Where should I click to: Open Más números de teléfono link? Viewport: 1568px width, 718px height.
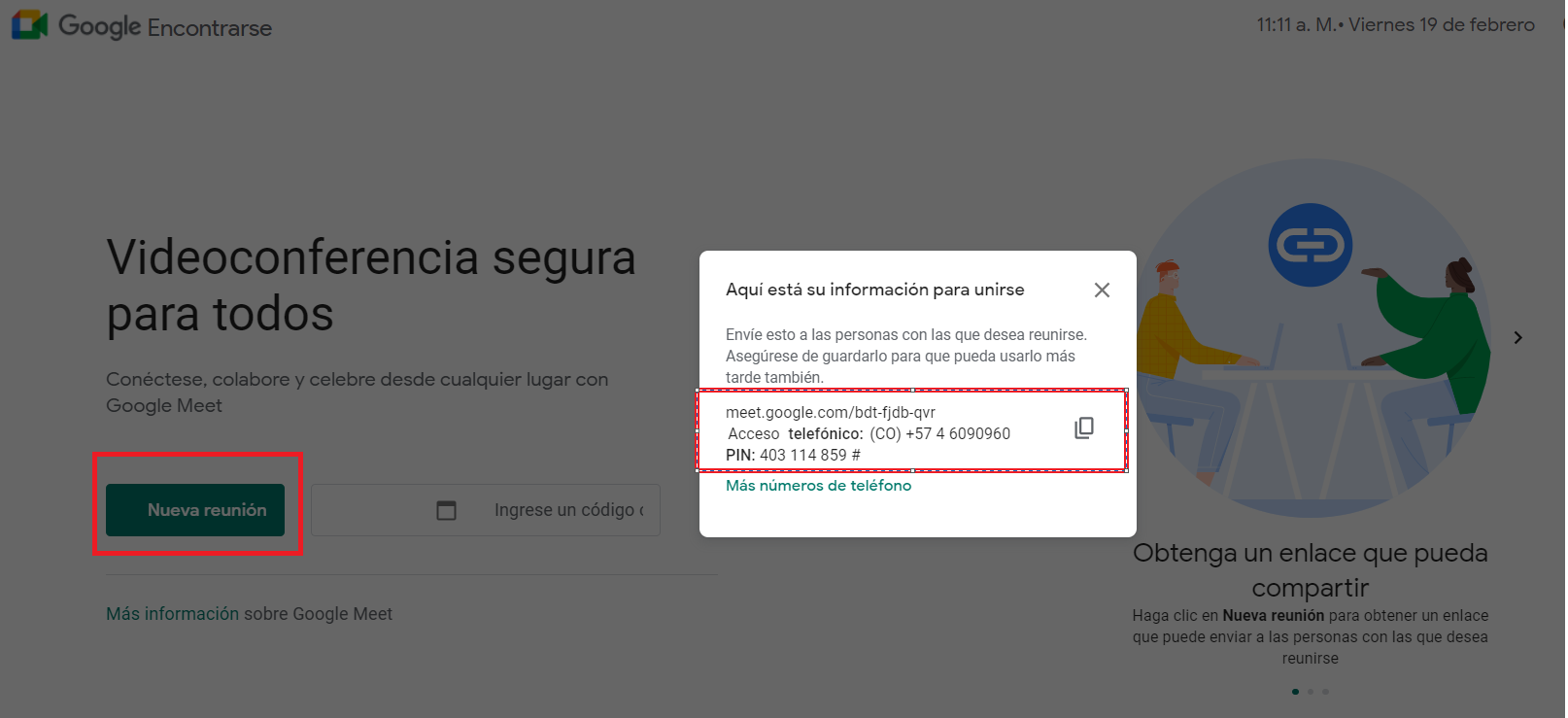818,486
